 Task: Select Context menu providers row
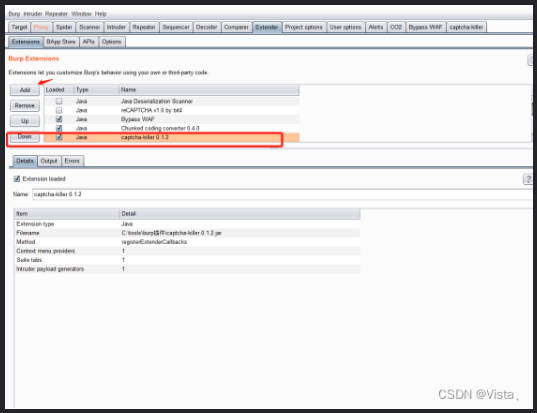[x=187, y=251]
